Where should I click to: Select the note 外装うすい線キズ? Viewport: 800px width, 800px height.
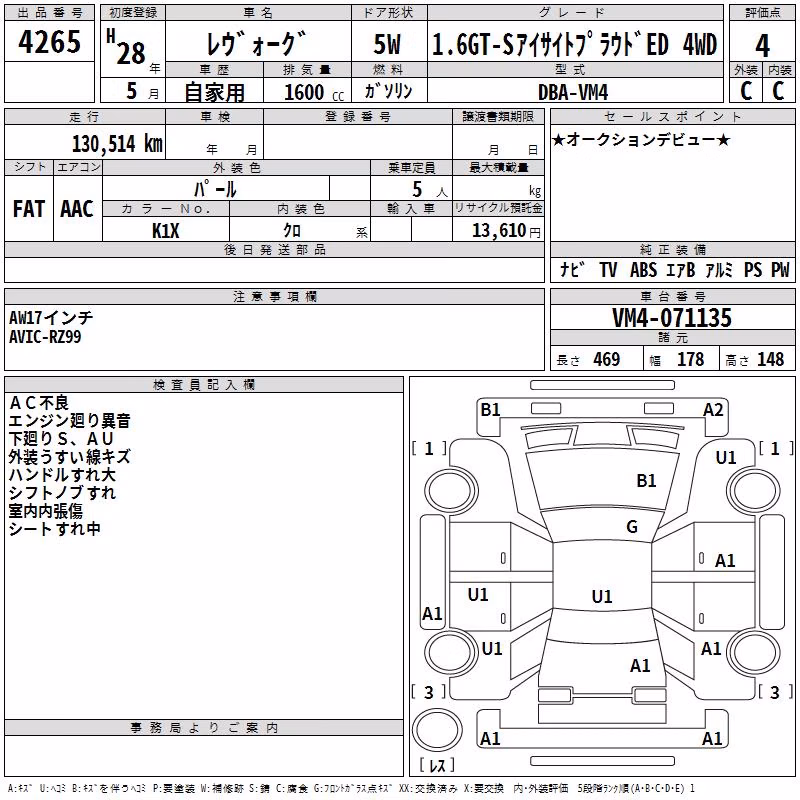point(70,456)
